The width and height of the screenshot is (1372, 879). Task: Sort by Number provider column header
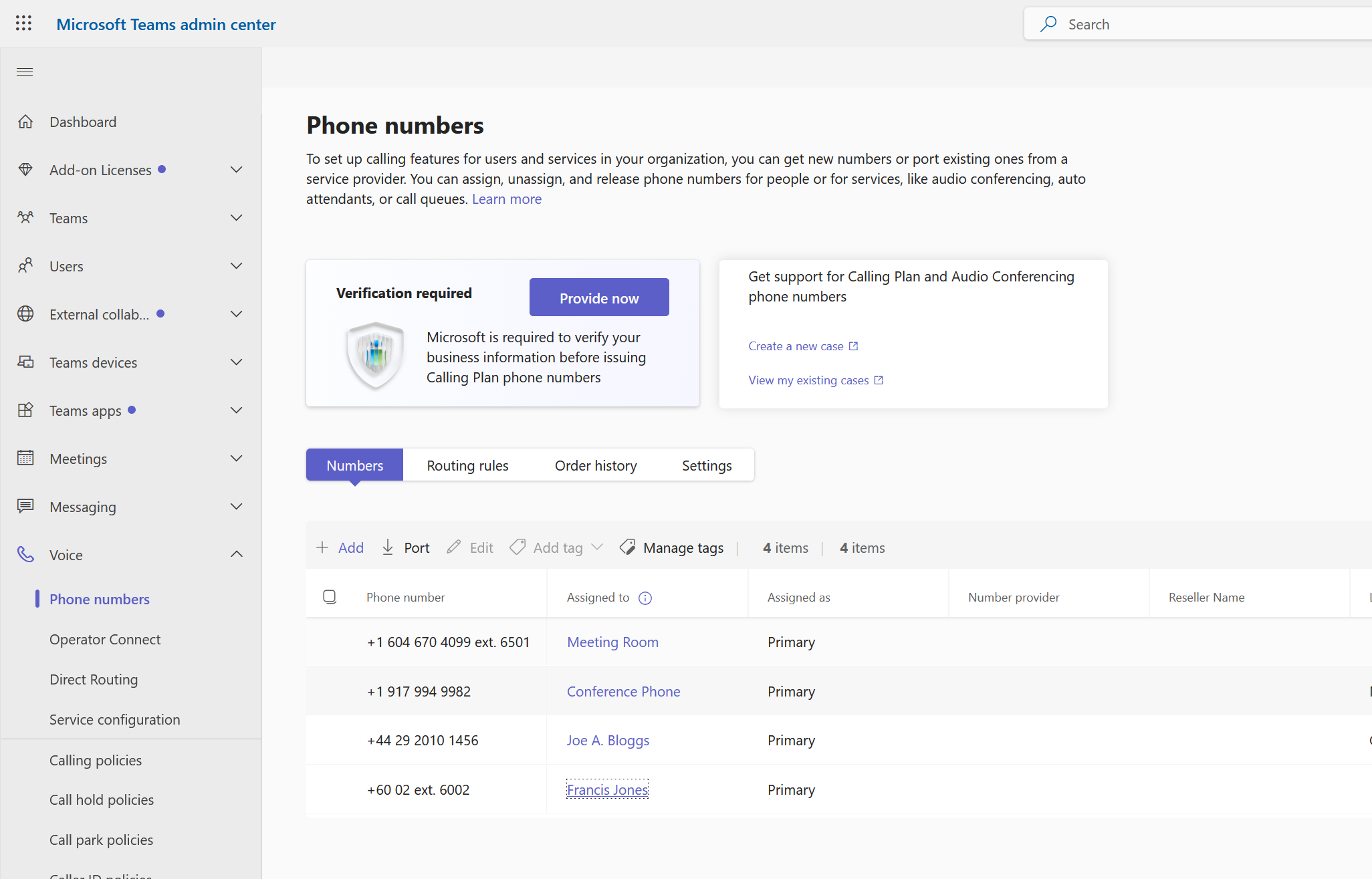pos(1014,597)
